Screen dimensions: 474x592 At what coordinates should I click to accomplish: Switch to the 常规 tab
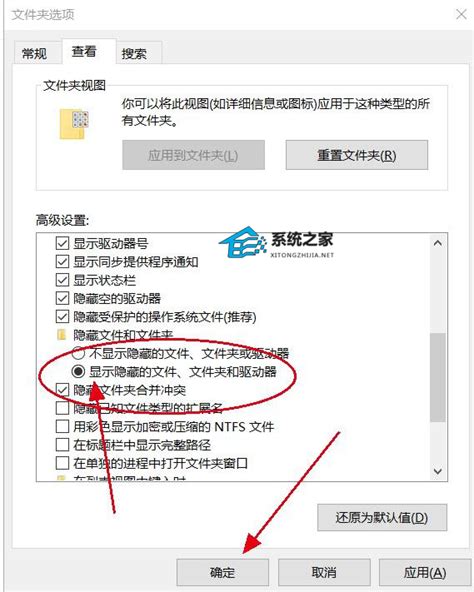click(35, 53)
